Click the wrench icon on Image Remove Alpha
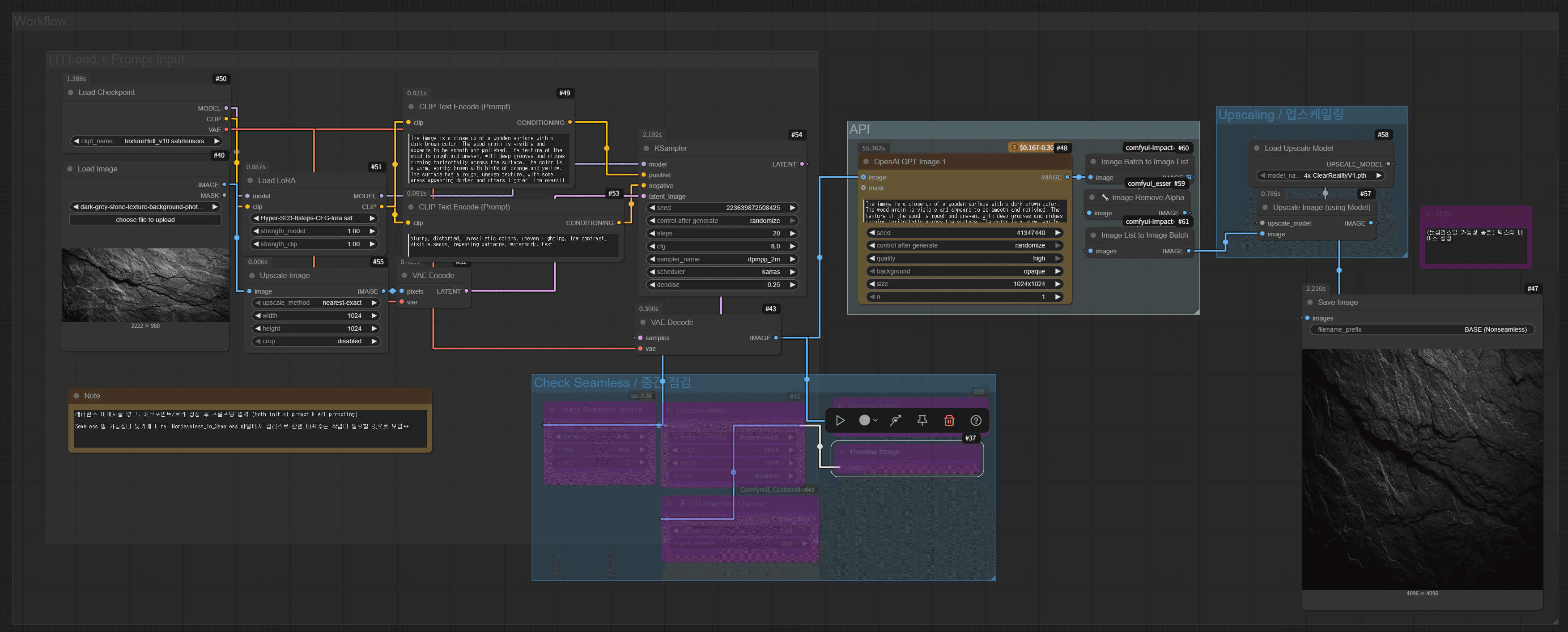1568x632 pixels. point(1105,197)
